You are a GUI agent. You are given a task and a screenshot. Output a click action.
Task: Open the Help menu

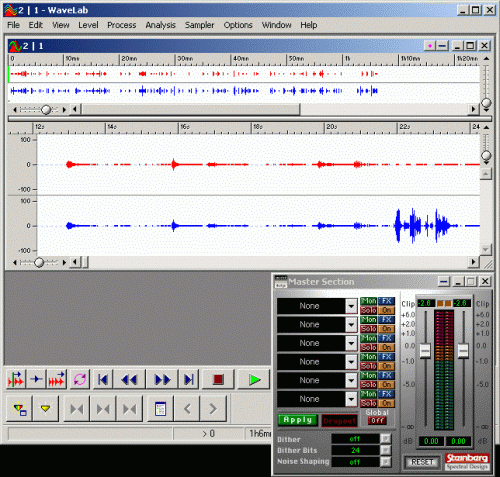tap(309, 25)
